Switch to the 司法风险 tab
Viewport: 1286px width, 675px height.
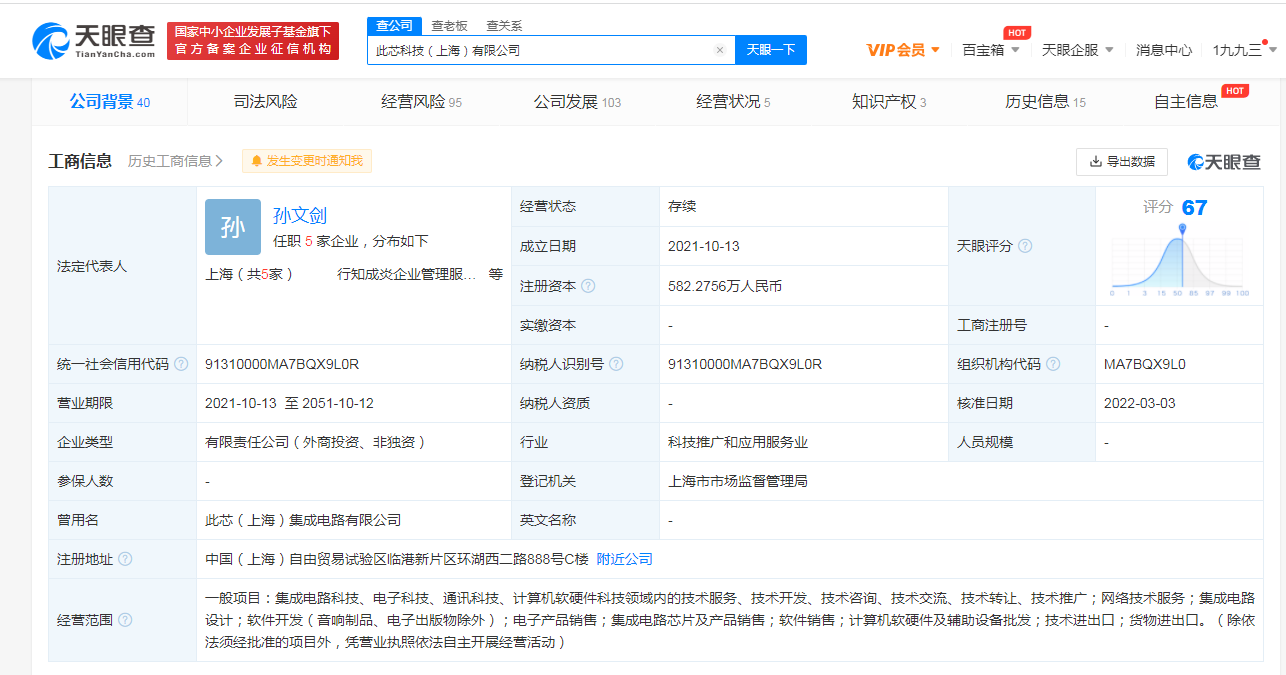click(265, 102)
